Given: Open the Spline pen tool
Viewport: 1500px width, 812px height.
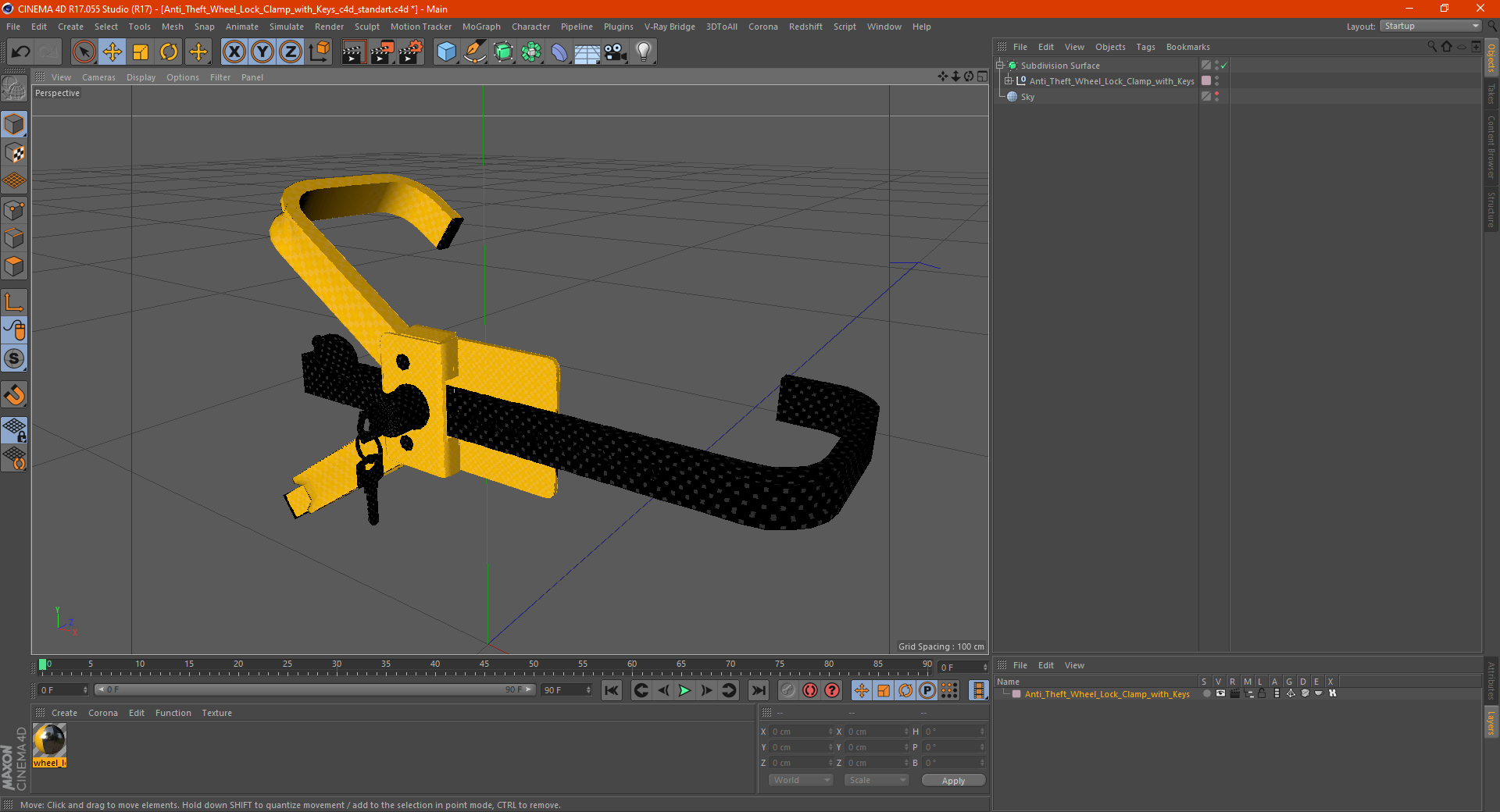Looking at the screenshot, I should tap(475, 52).
